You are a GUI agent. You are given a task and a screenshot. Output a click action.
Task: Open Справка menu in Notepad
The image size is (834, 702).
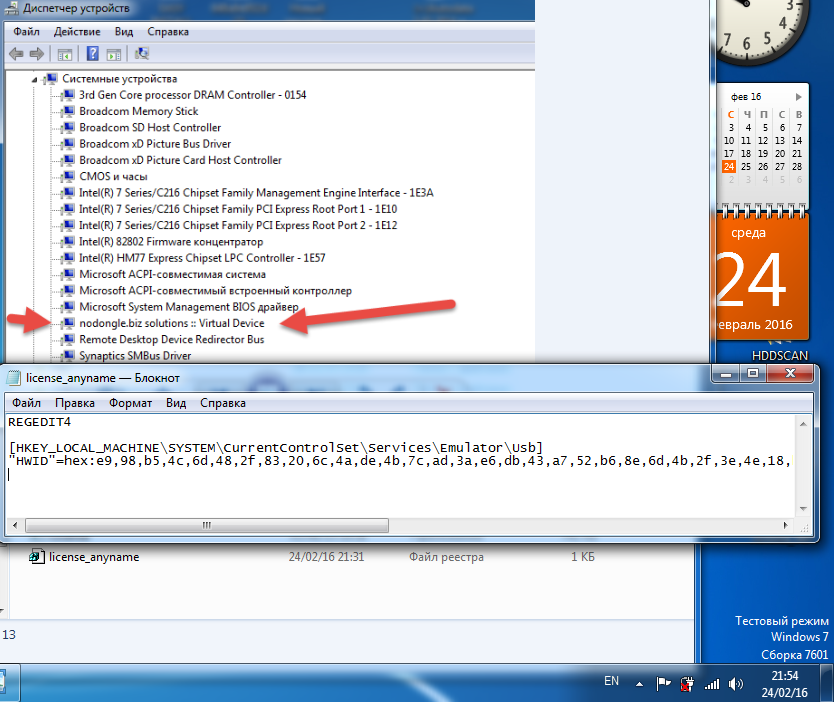pyautogui.click(x=223, y=403)
